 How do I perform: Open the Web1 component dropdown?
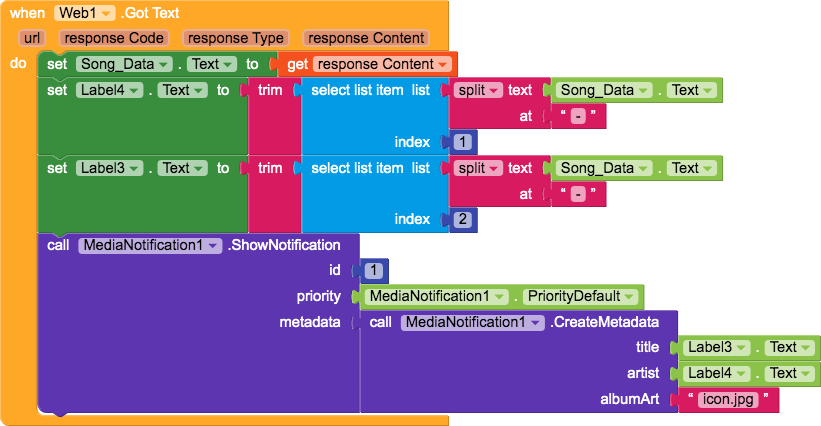84,13
